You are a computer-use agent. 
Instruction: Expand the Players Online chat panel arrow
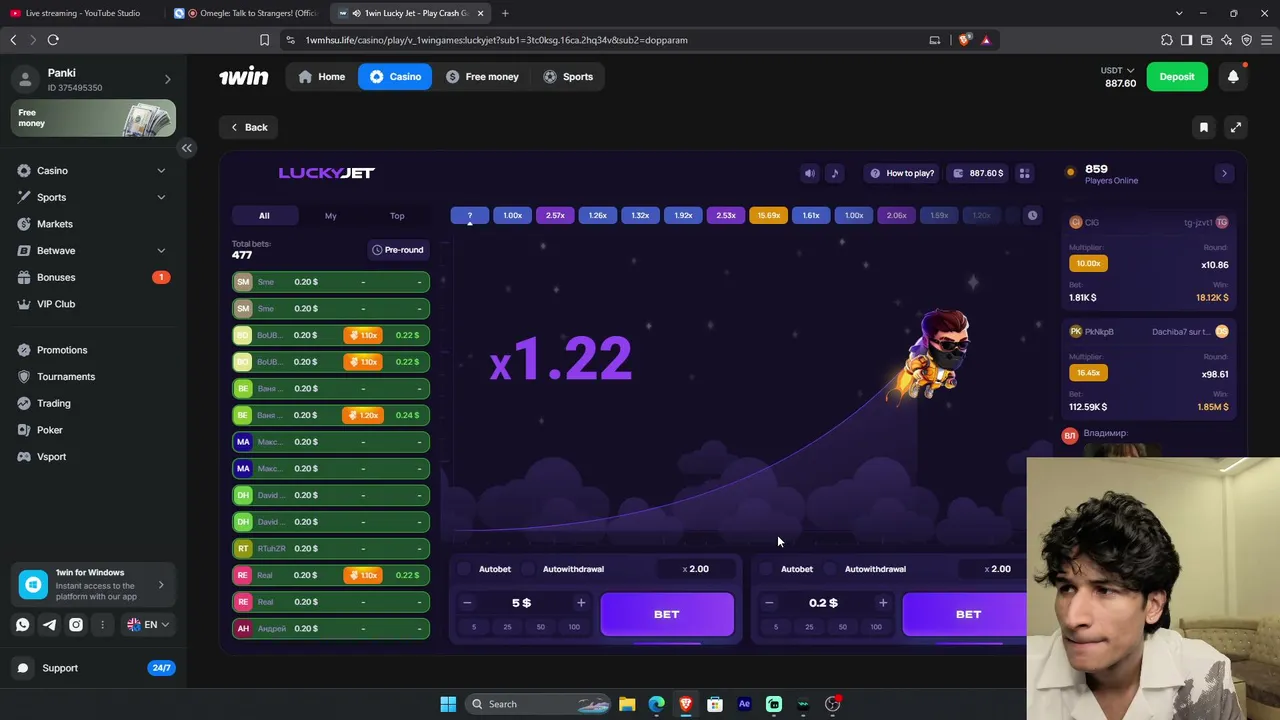click(1224, 173)
